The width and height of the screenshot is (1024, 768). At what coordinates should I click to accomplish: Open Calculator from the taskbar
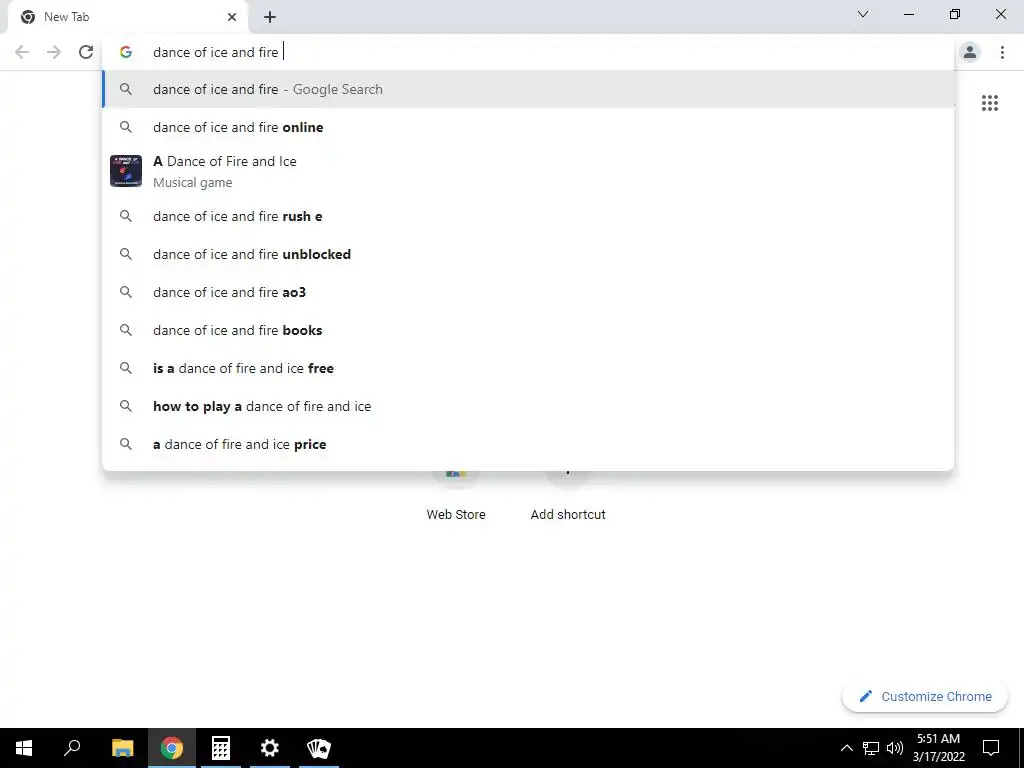221,748
